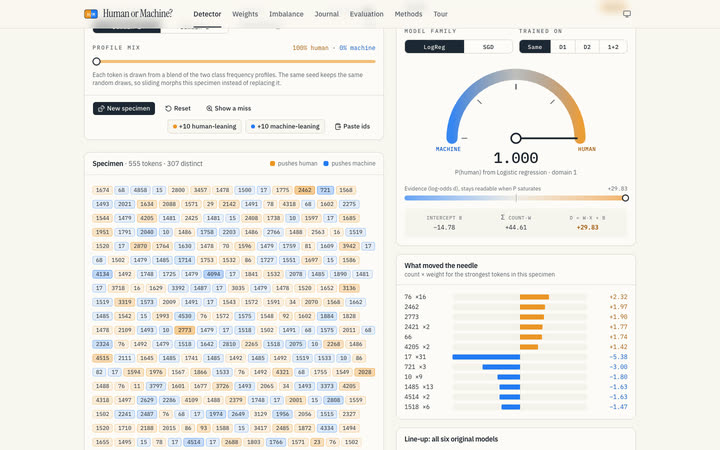Viewport: 720px width, 450px height.
Task: Click the evidence log-odds bar handle
Action: (x=625, y=198)
